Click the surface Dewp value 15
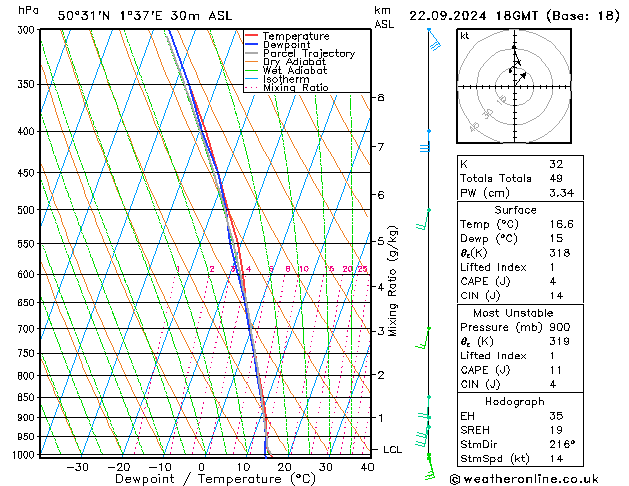The height and width of the screenshot is (486, 629). point(556,239)
